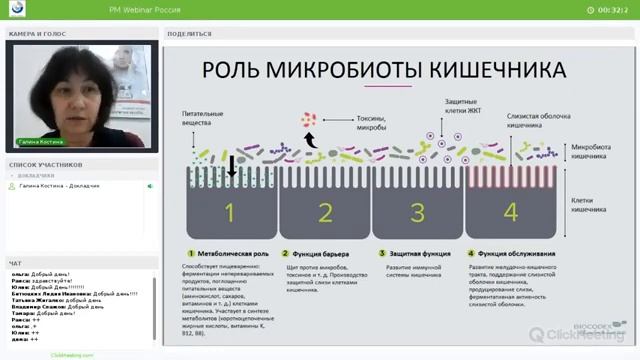Click the Защитные клетки ЖКТ label
The height and width of the screenshot is (360, 640).
tap(463, 106)
